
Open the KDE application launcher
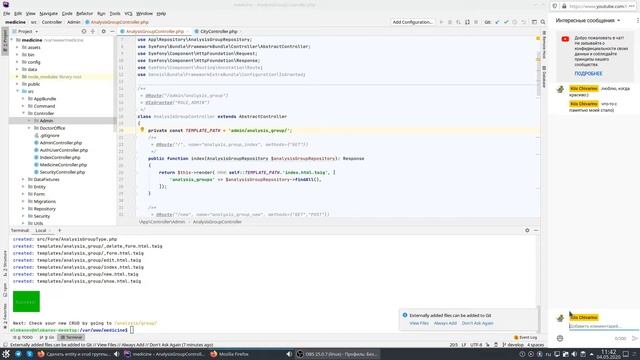click(6, 354)
